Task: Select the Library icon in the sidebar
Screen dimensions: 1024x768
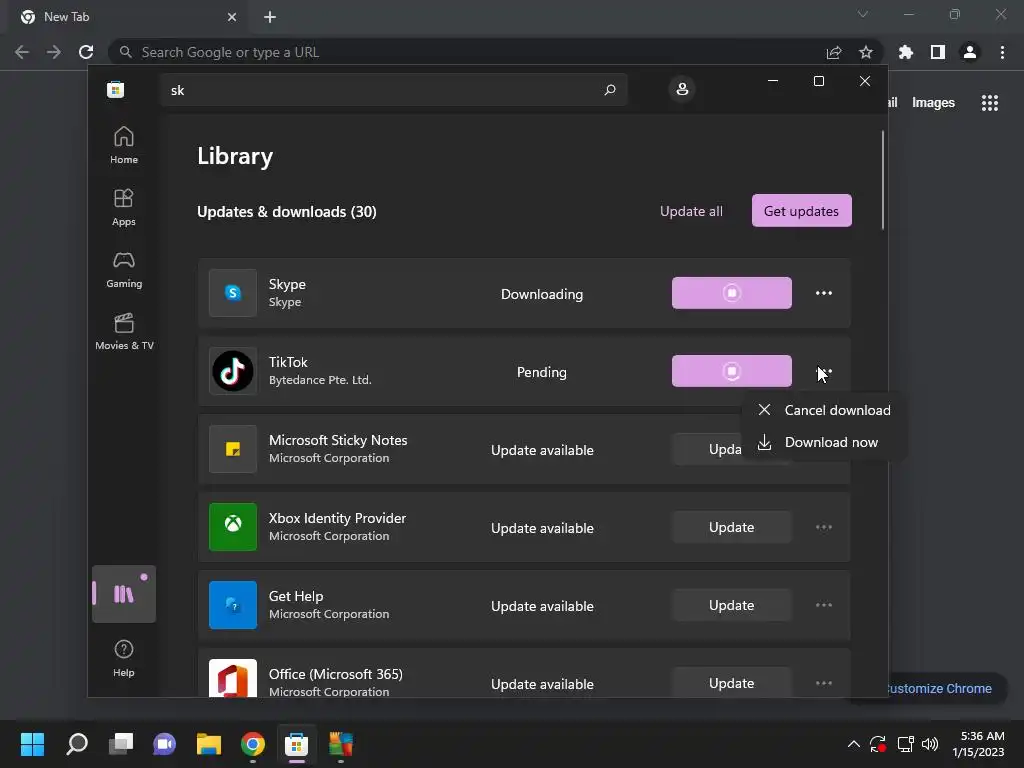Action: click(x=123, y=594)
